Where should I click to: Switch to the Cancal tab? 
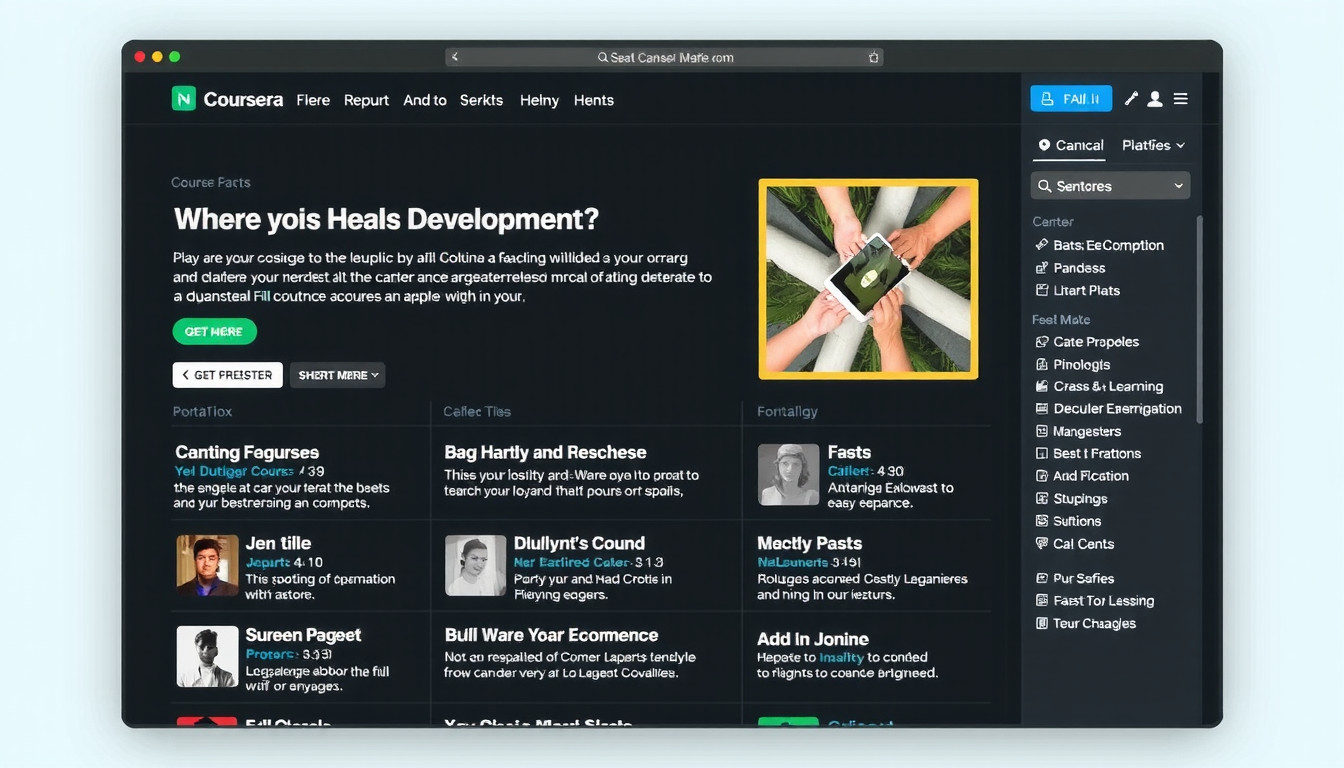(1070, 145)
